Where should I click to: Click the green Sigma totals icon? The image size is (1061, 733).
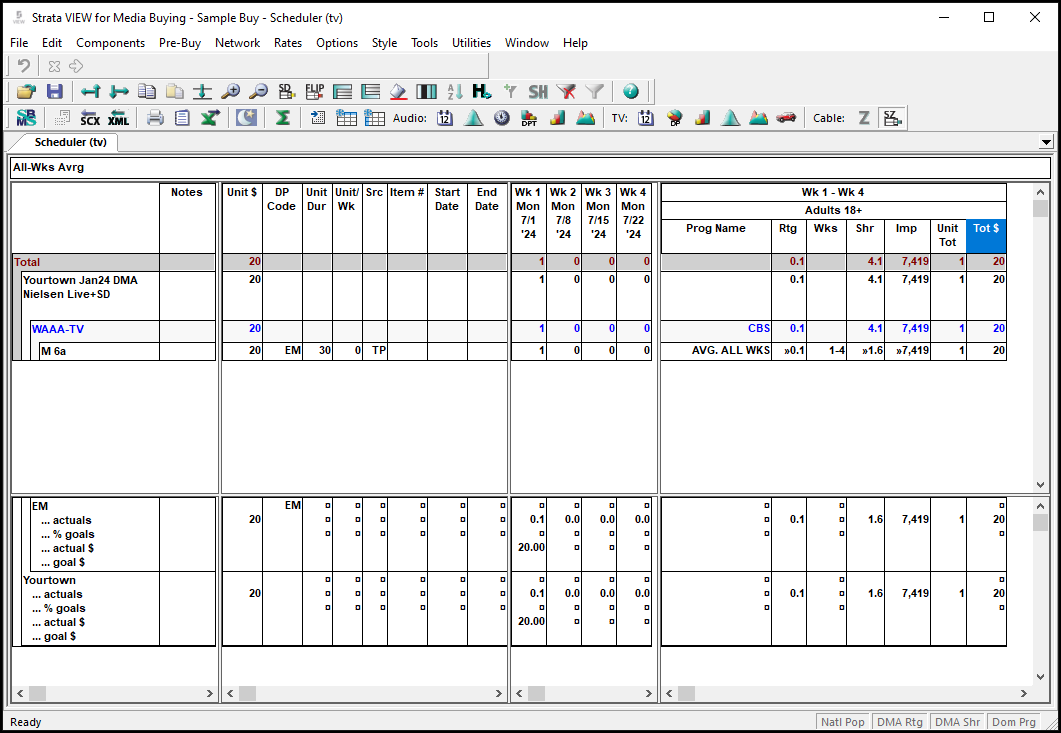pyautogui.click(x=282, y=118)
